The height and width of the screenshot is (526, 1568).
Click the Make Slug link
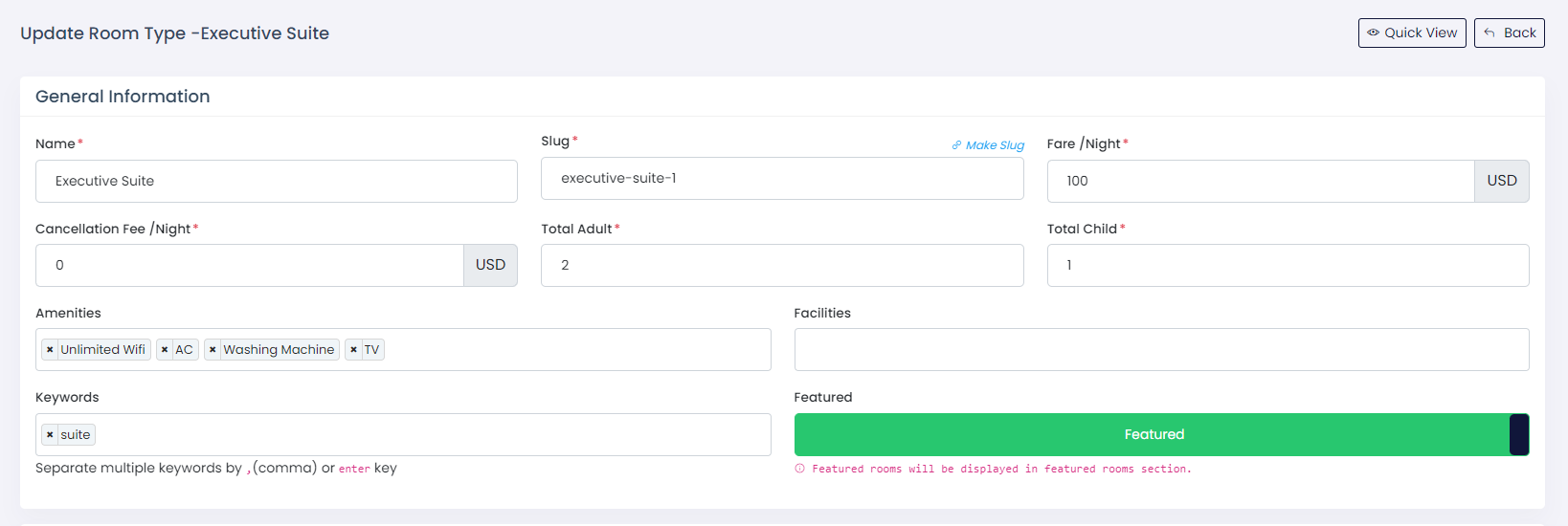point(988,145)
